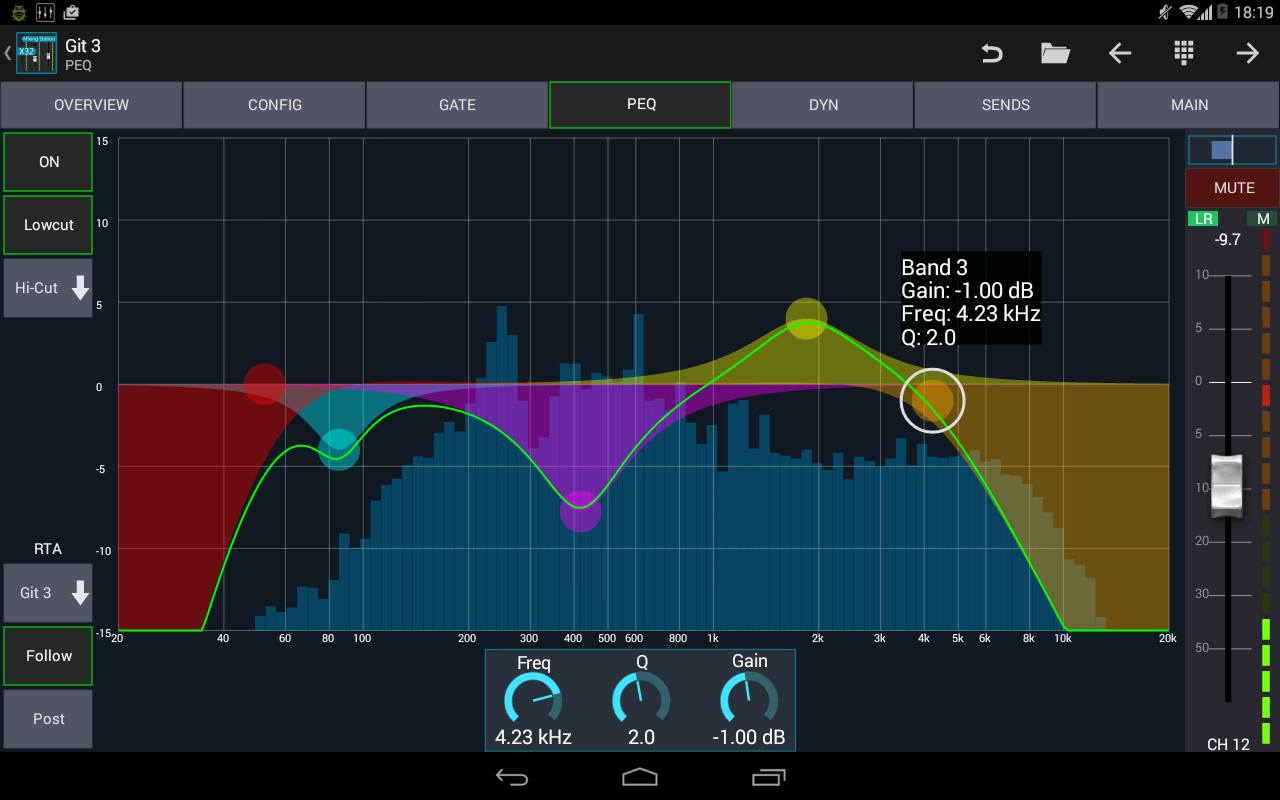Viewport: 1280px width, 800px height.
Task: Click the left channel navigation arrow
Action: (1119, 53)
